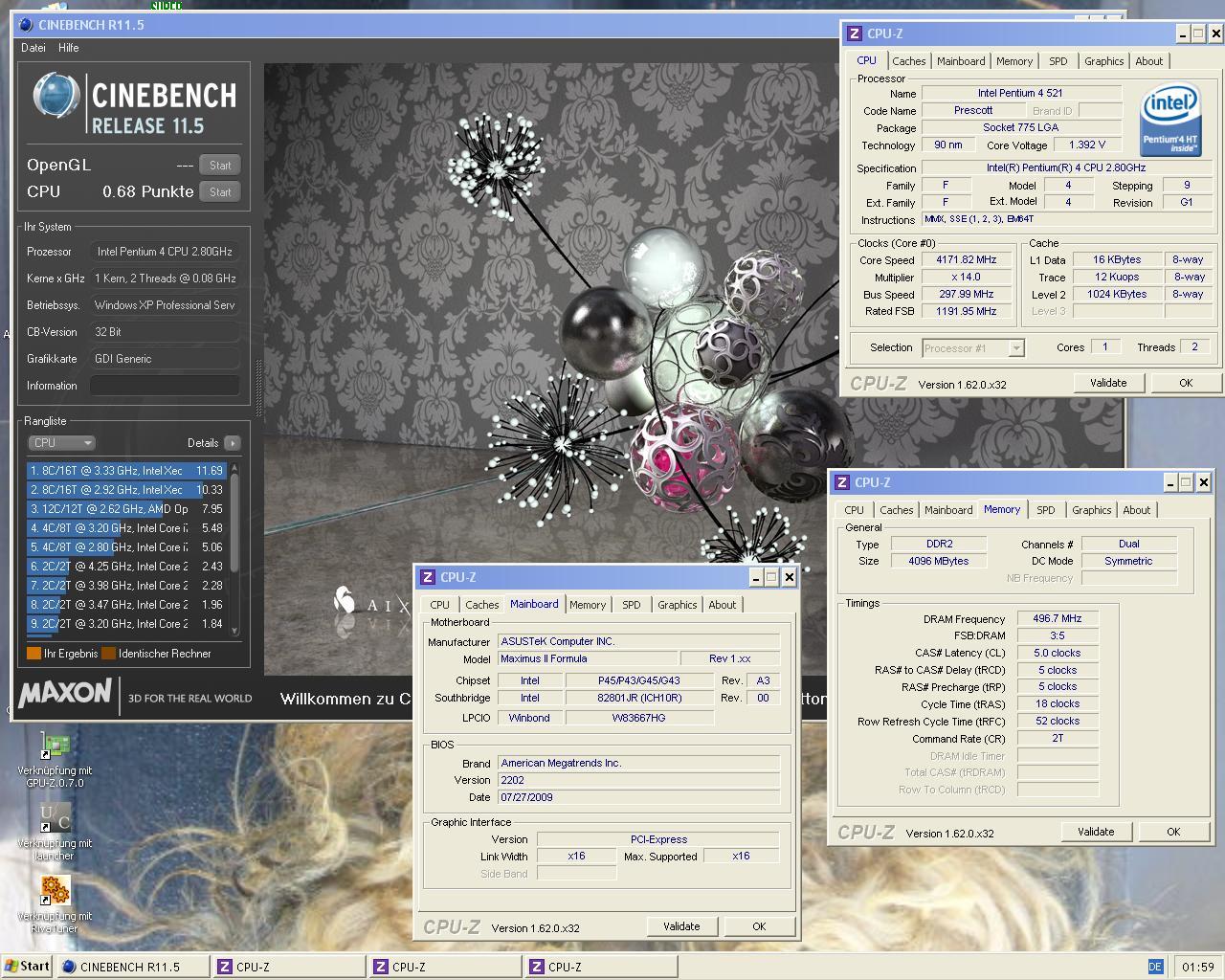The image size is (1225, 980).
Task: Click the DE language indicator in tray
Action: click(1155, 967)
